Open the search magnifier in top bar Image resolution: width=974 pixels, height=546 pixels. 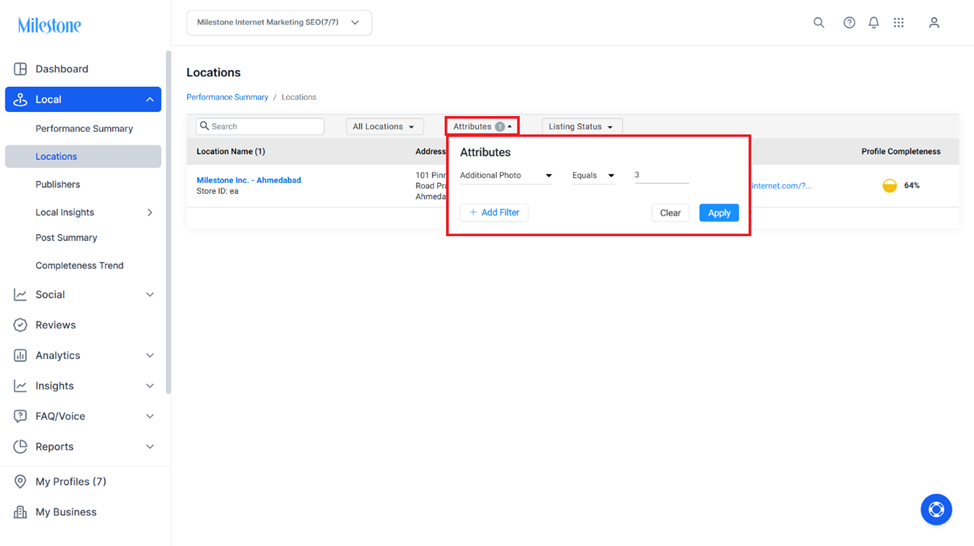coord(819,22)
